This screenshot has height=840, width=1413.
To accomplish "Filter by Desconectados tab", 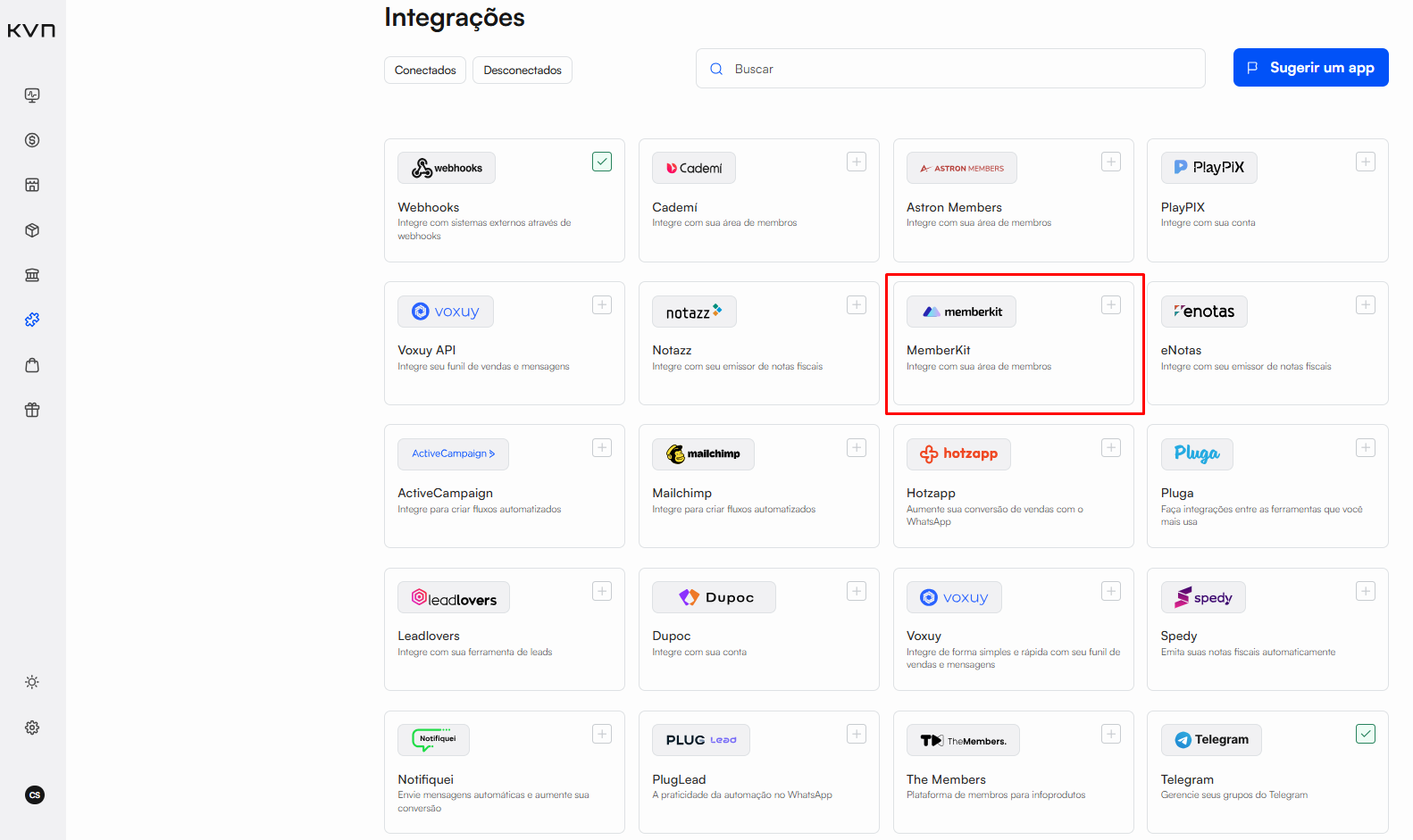I will pos(523,70).
